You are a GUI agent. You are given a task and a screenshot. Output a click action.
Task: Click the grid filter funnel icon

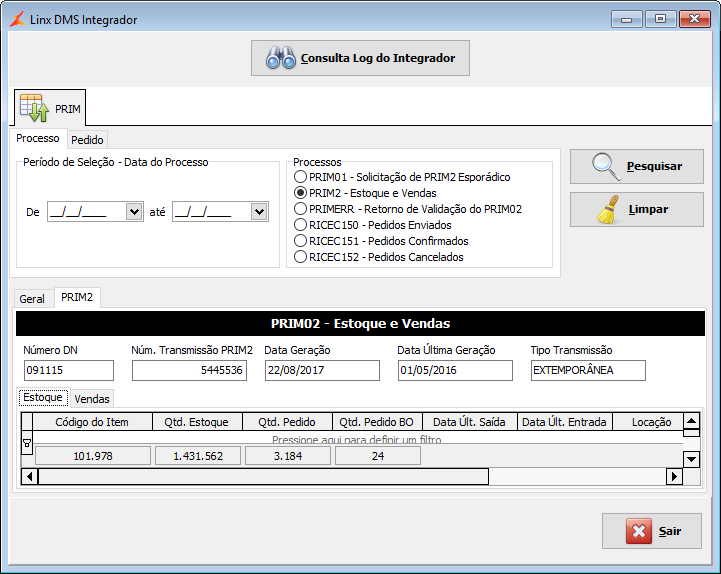pos(27,441)
